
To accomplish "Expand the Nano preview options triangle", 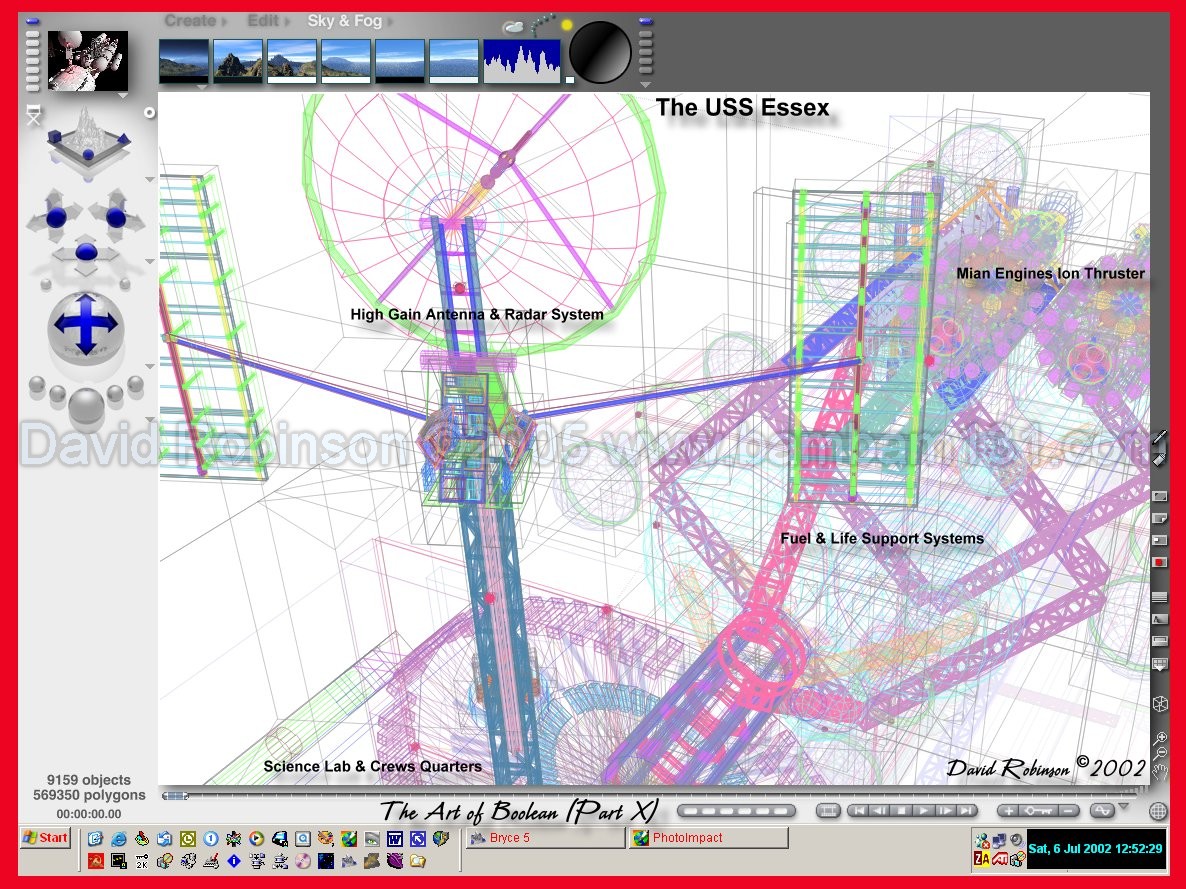I will click(x=123, y=96).
